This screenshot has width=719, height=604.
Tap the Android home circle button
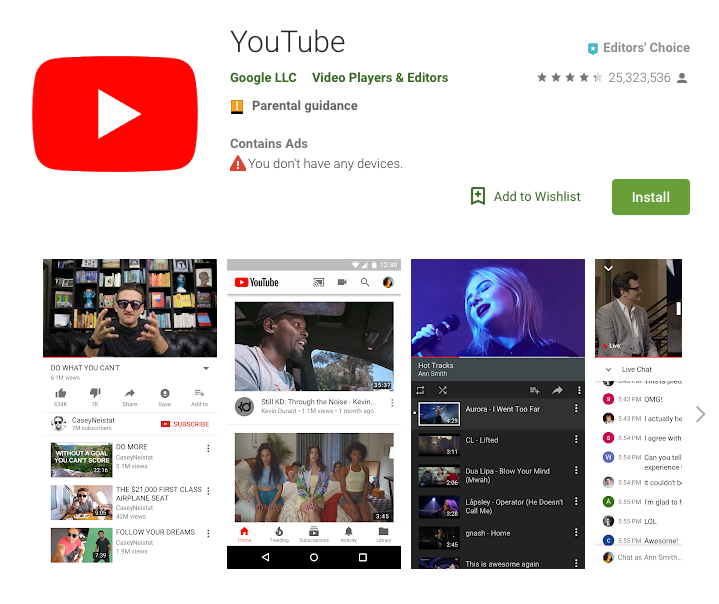(314, 557)
